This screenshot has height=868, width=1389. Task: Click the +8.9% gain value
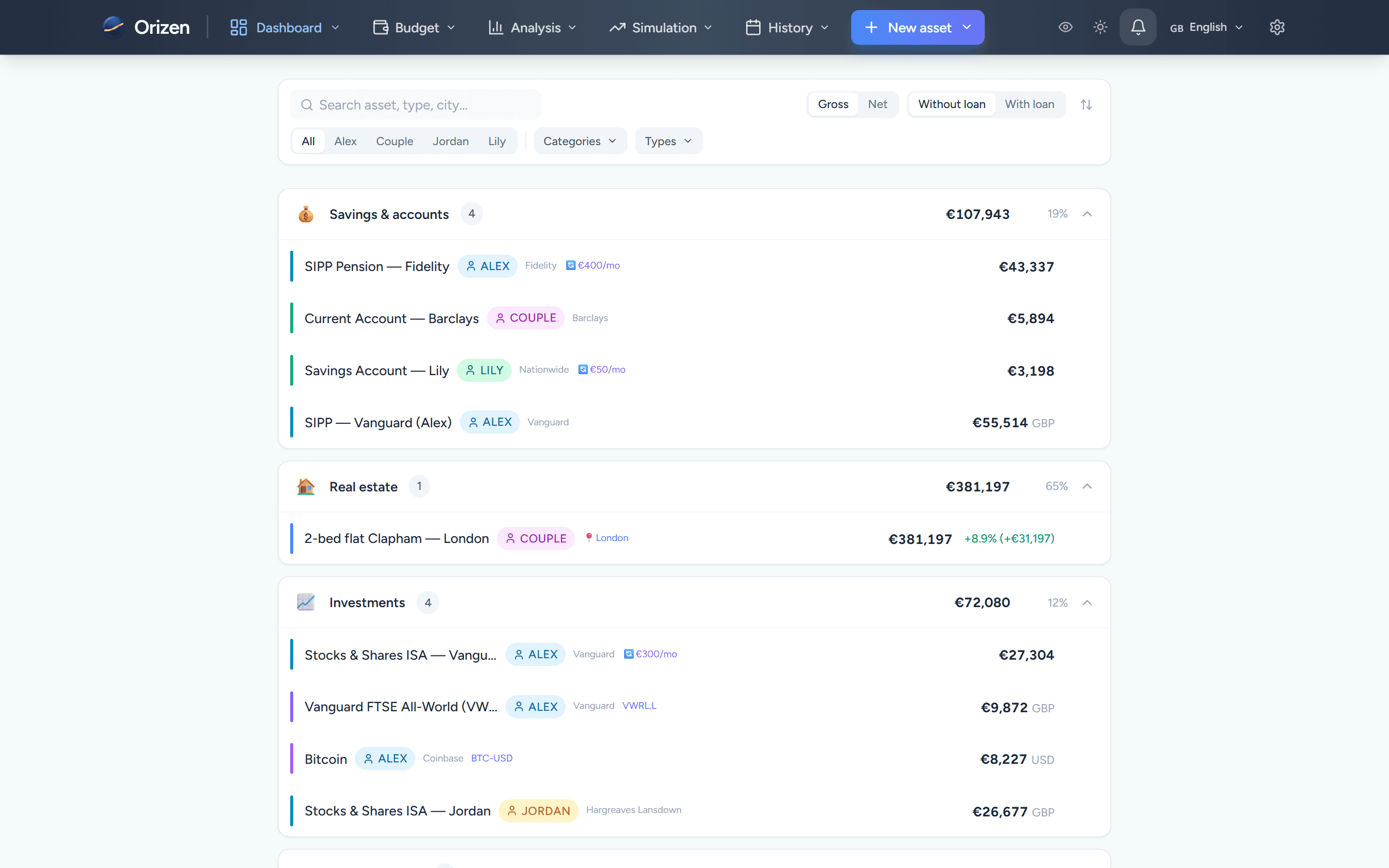(x=1009, y=539)
